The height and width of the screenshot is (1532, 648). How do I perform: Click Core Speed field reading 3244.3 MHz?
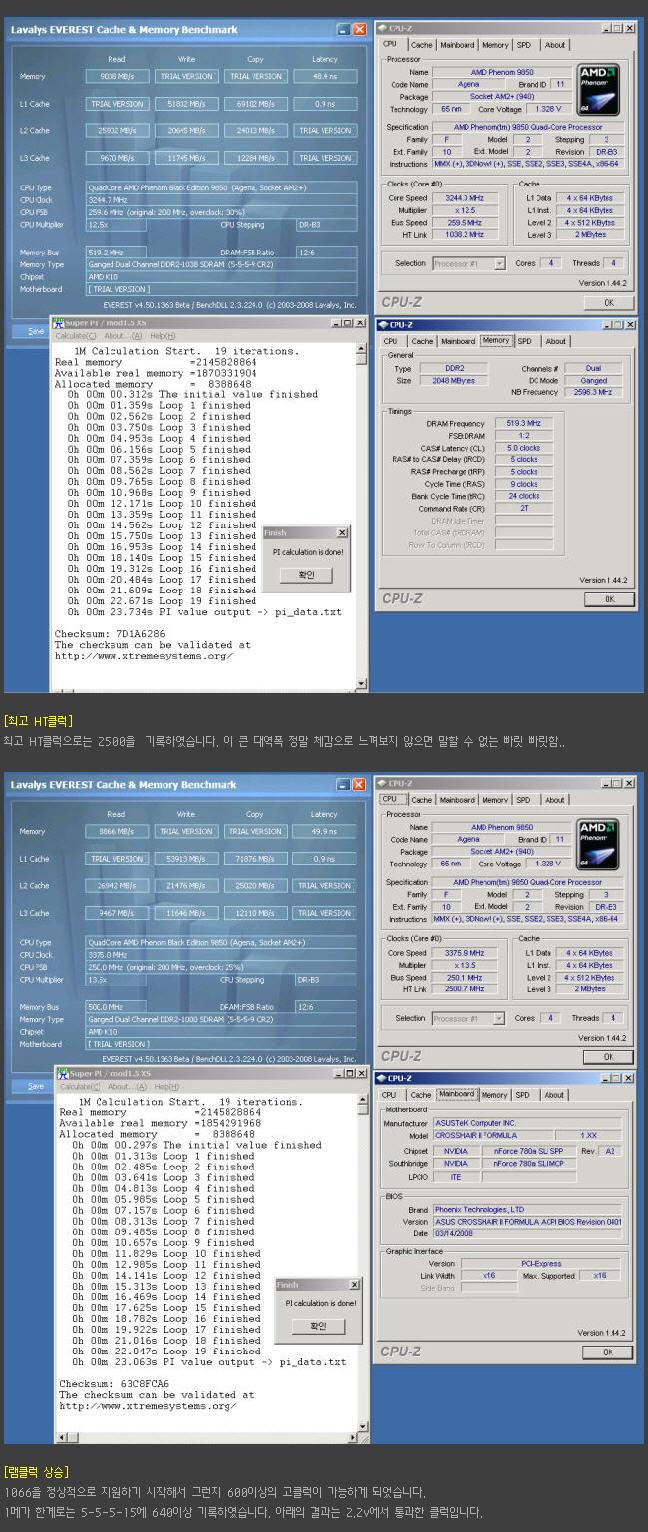tap(465, 198)
